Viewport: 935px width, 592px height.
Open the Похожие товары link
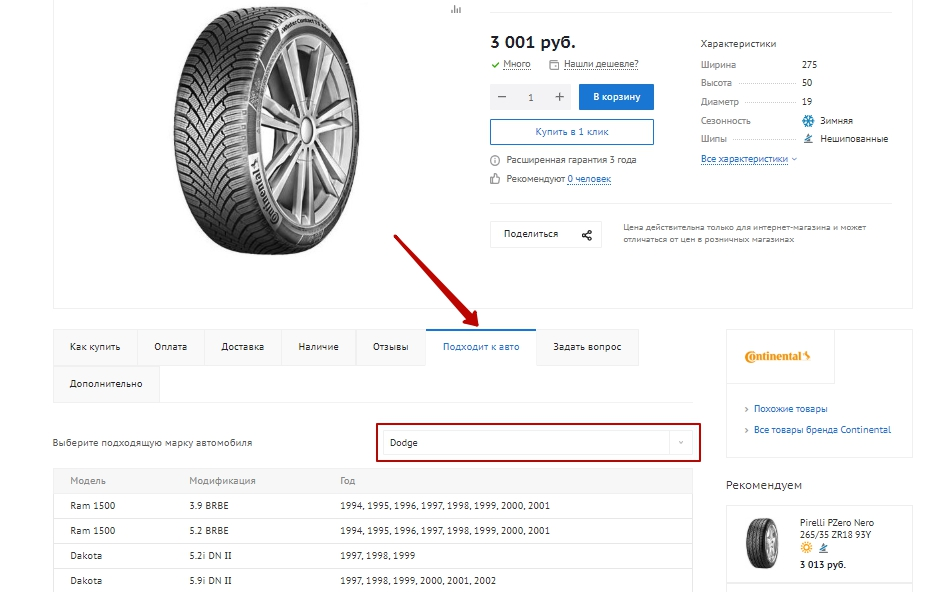[790, 409]
